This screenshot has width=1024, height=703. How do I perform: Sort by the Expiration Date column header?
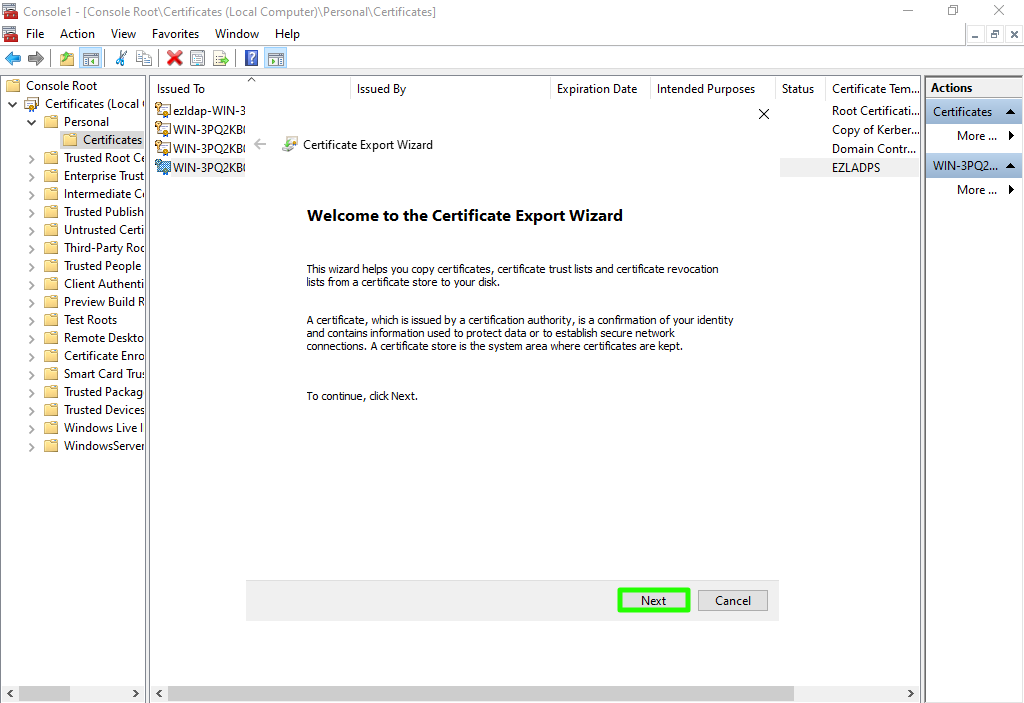coord(597,89)
